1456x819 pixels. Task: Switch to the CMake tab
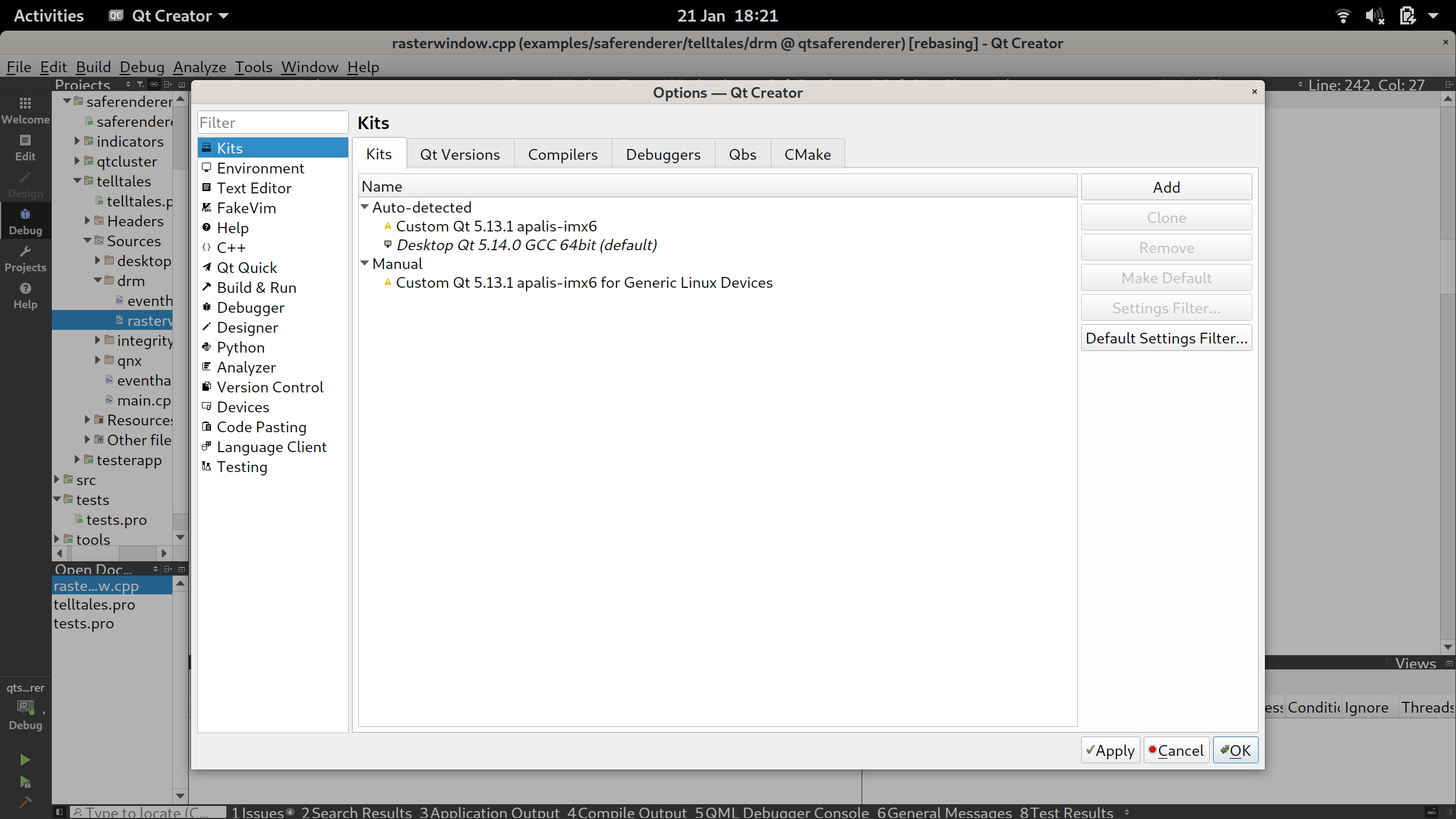tap(807, 154)
